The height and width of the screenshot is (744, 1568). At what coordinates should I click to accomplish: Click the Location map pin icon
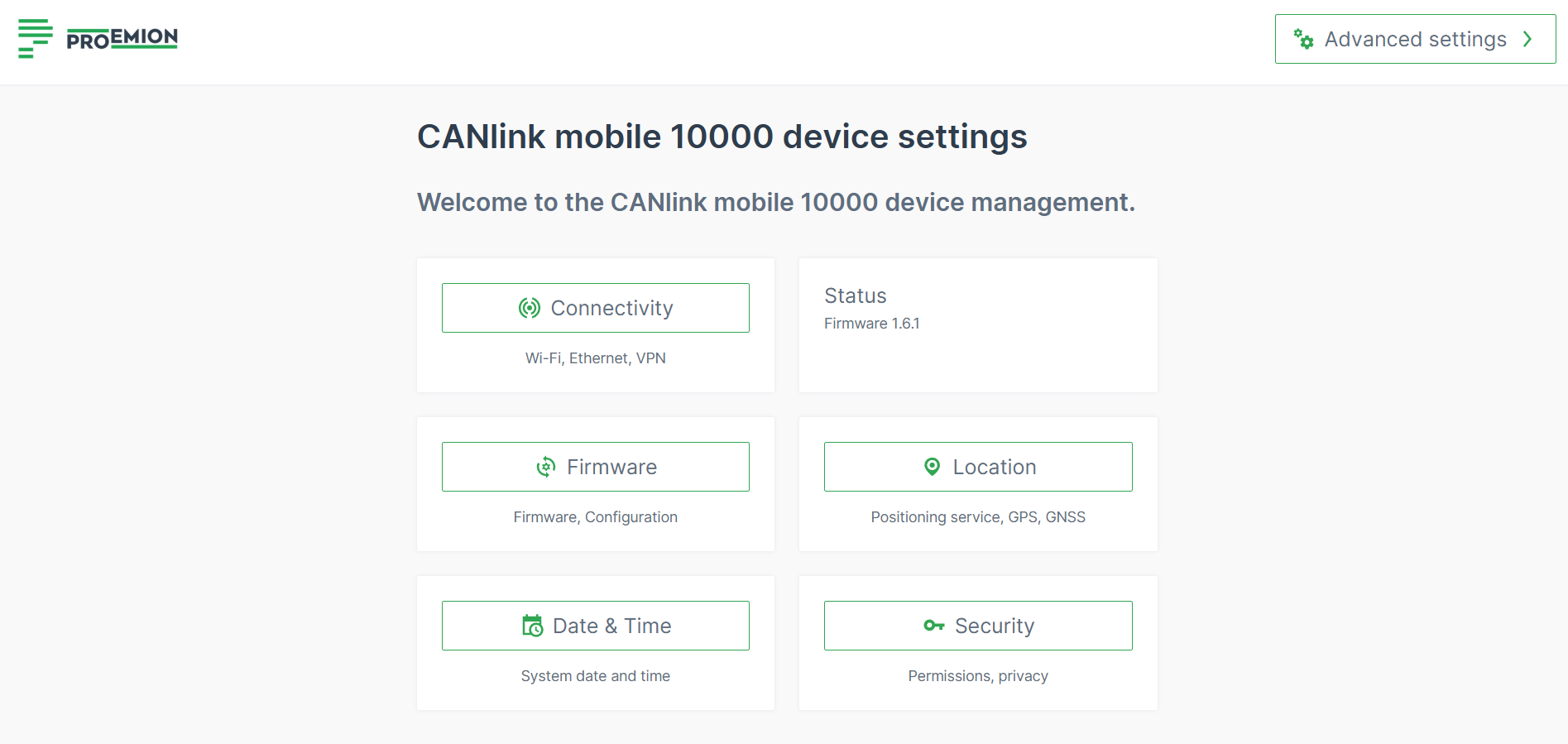pos(931,466)
